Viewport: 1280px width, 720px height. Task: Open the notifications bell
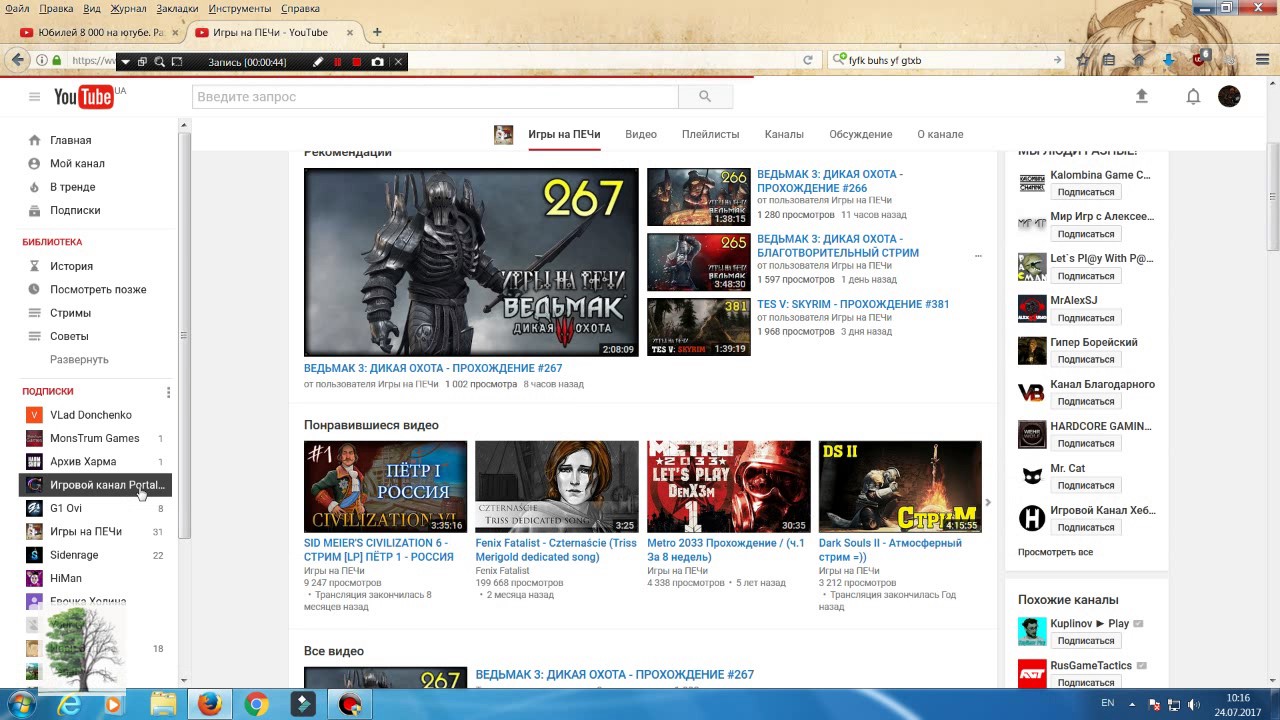[1193, 97]
